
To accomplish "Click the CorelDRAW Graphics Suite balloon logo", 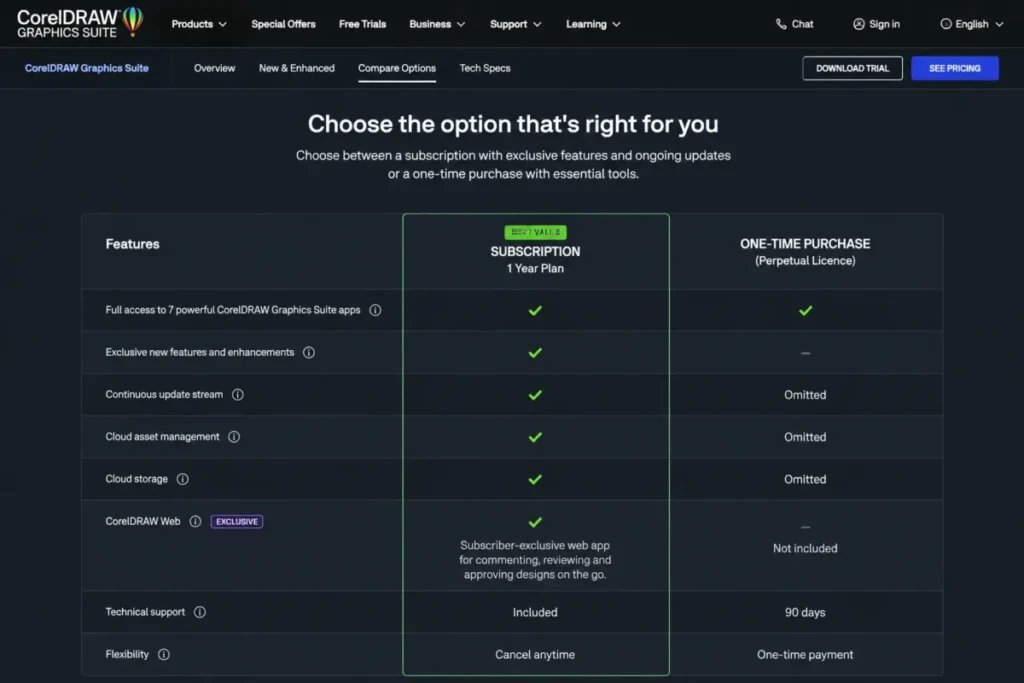I will (x=80, y=23).
